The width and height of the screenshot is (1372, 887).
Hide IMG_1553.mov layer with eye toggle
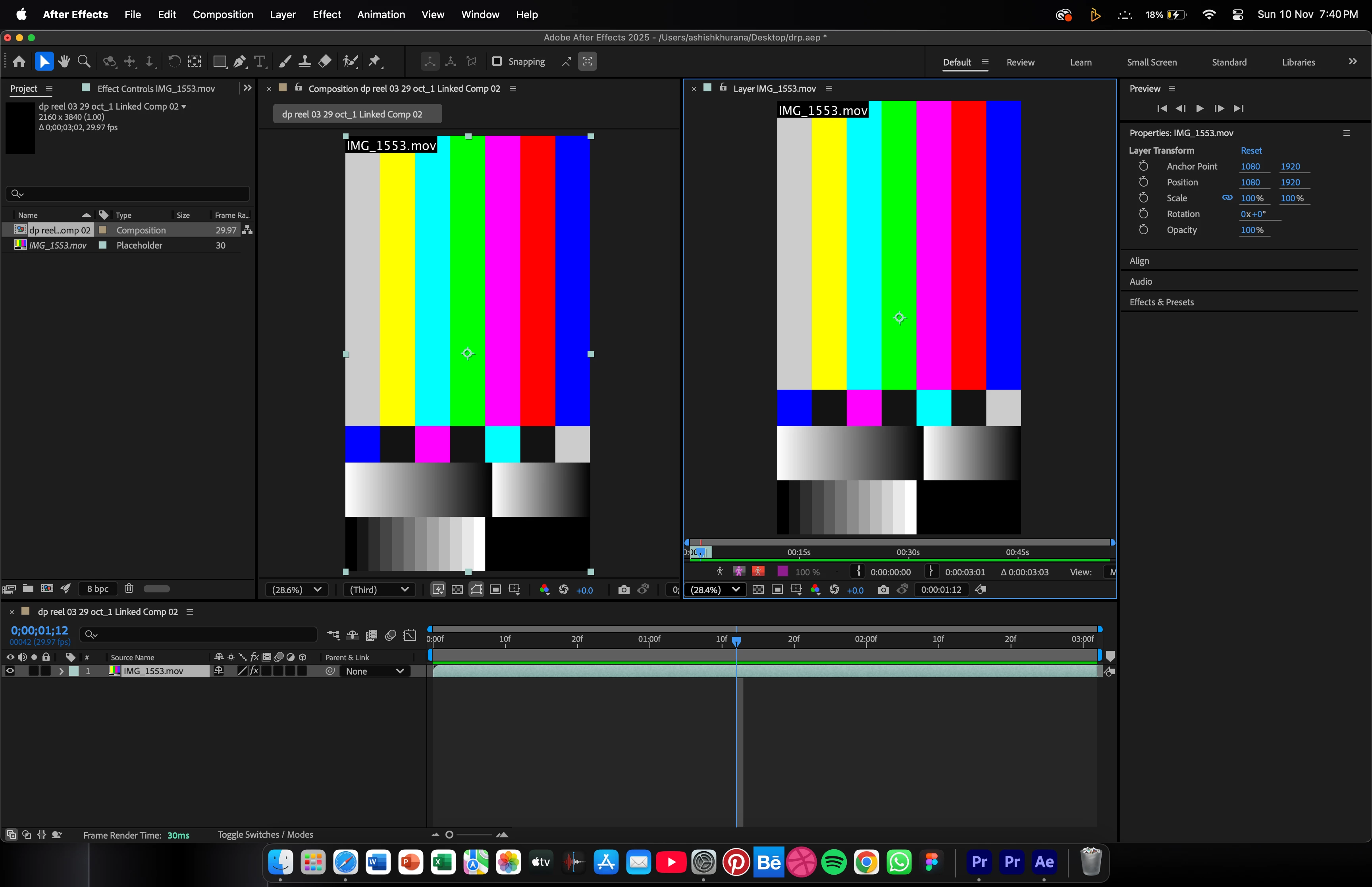coord(10,671)
